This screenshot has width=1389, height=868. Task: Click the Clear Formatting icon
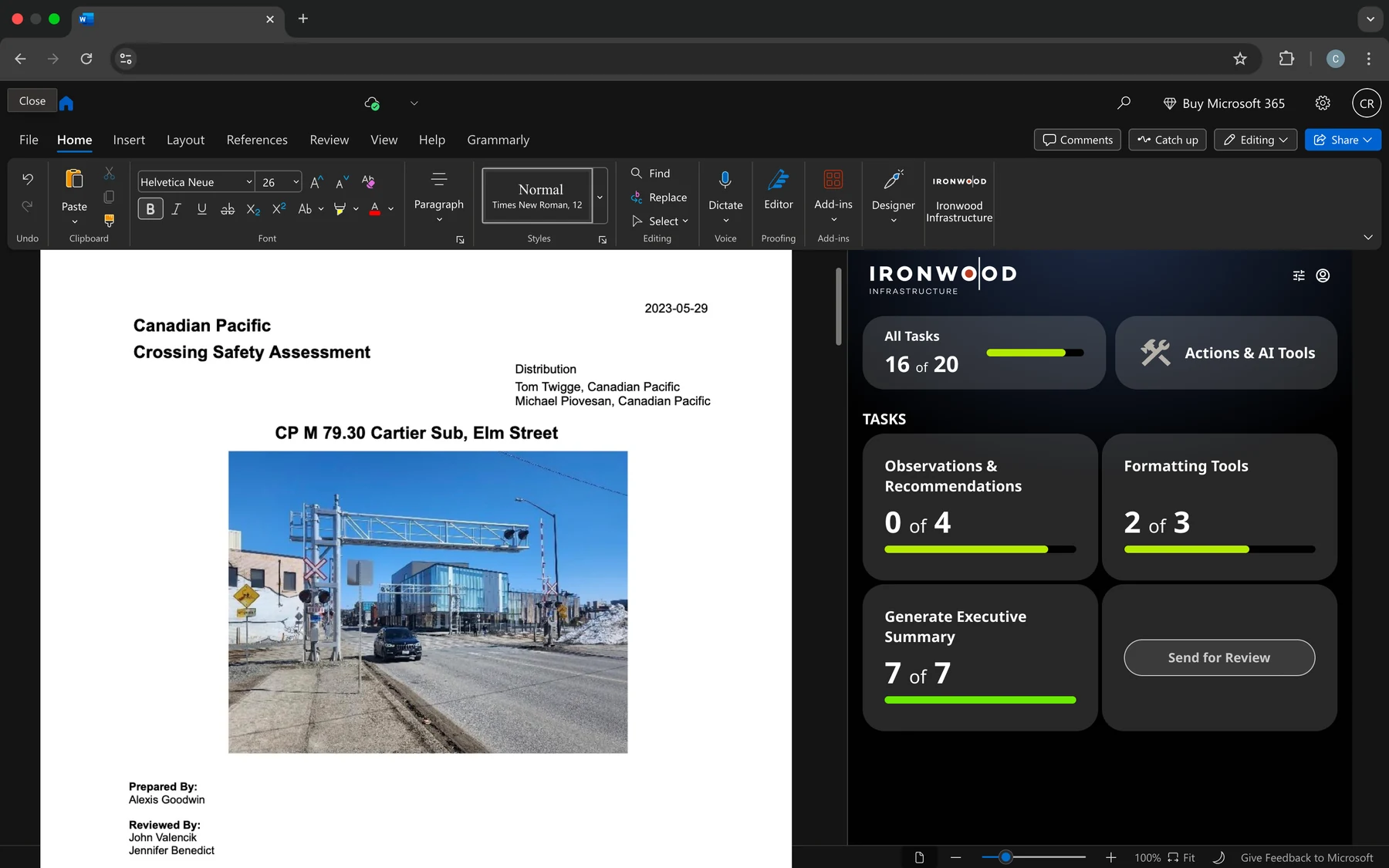tap(368, 181)
